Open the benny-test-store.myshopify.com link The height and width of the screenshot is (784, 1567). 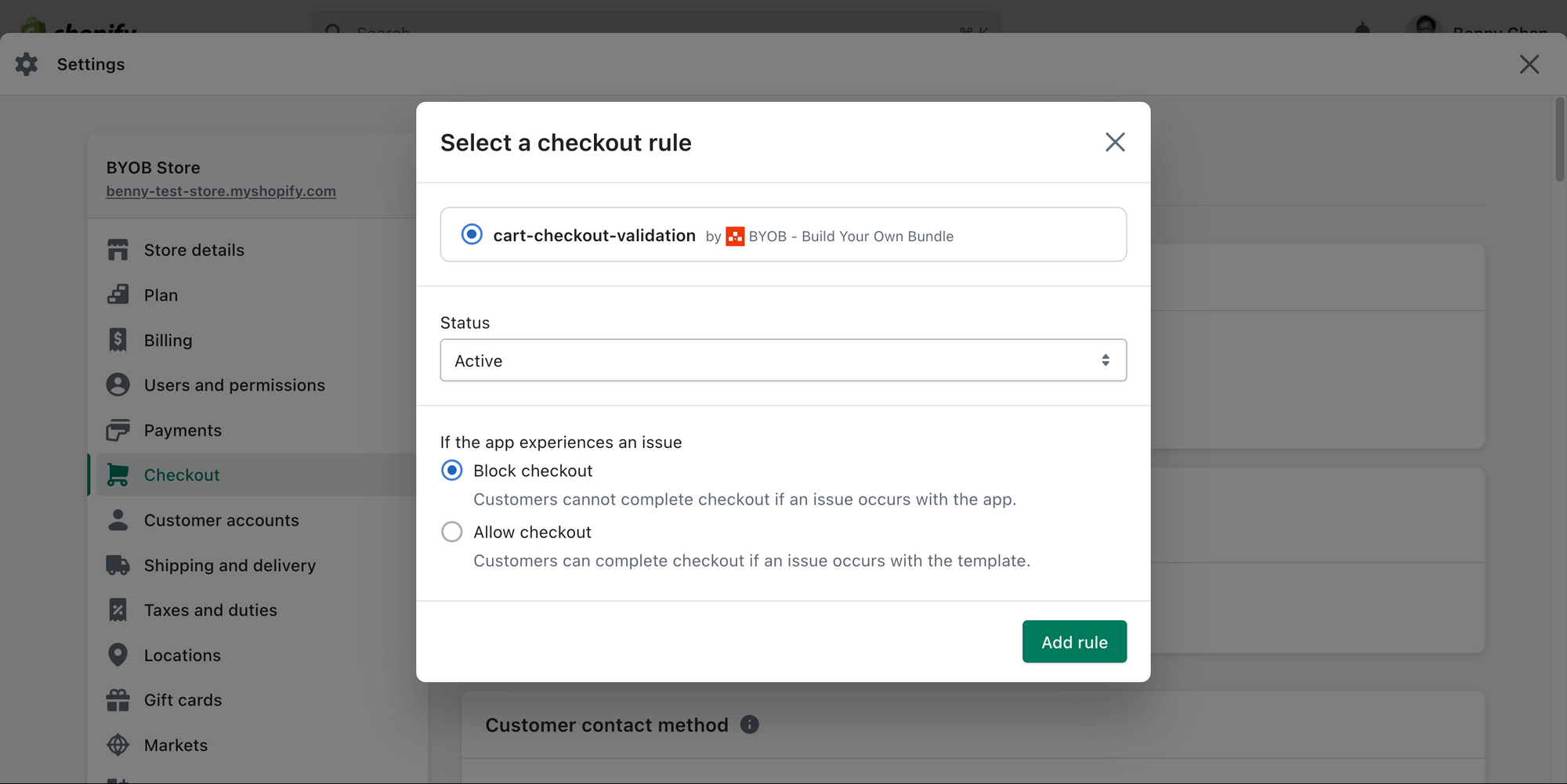pos(221,190)
